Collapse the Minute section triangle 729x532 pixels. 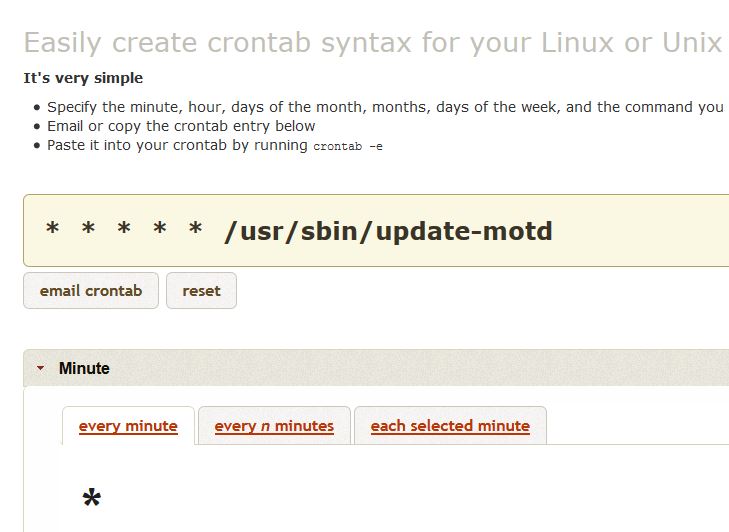(40, 368)
